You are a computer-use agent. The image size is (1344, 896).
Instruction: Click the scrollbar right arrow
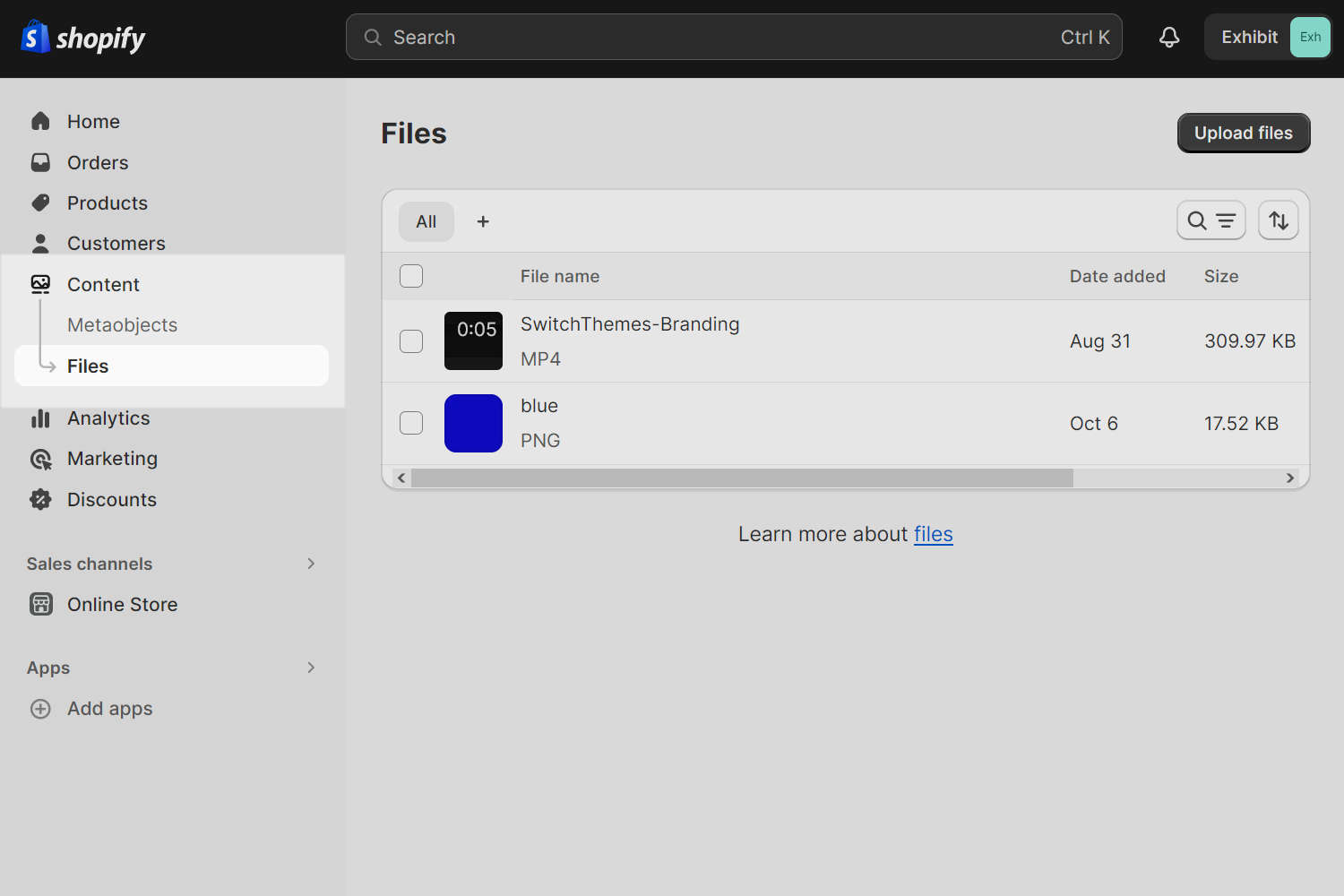[x=1290, y=478]
